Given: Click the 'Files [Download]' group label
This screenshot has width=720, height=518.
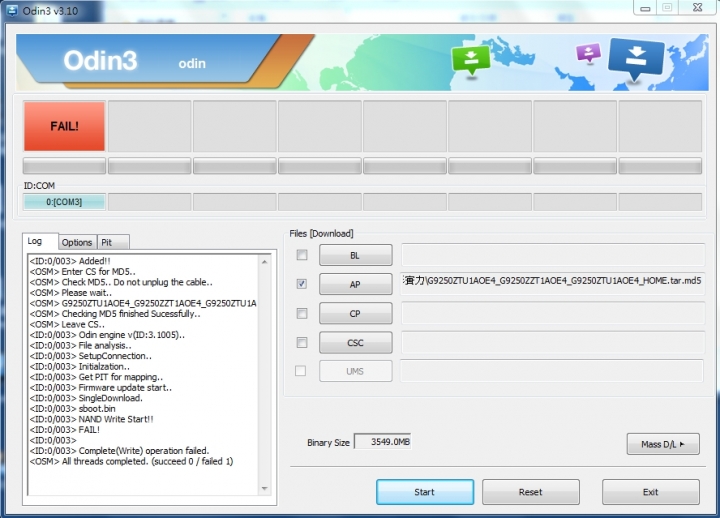Looking at the screenshot, I should coord(321,233).
